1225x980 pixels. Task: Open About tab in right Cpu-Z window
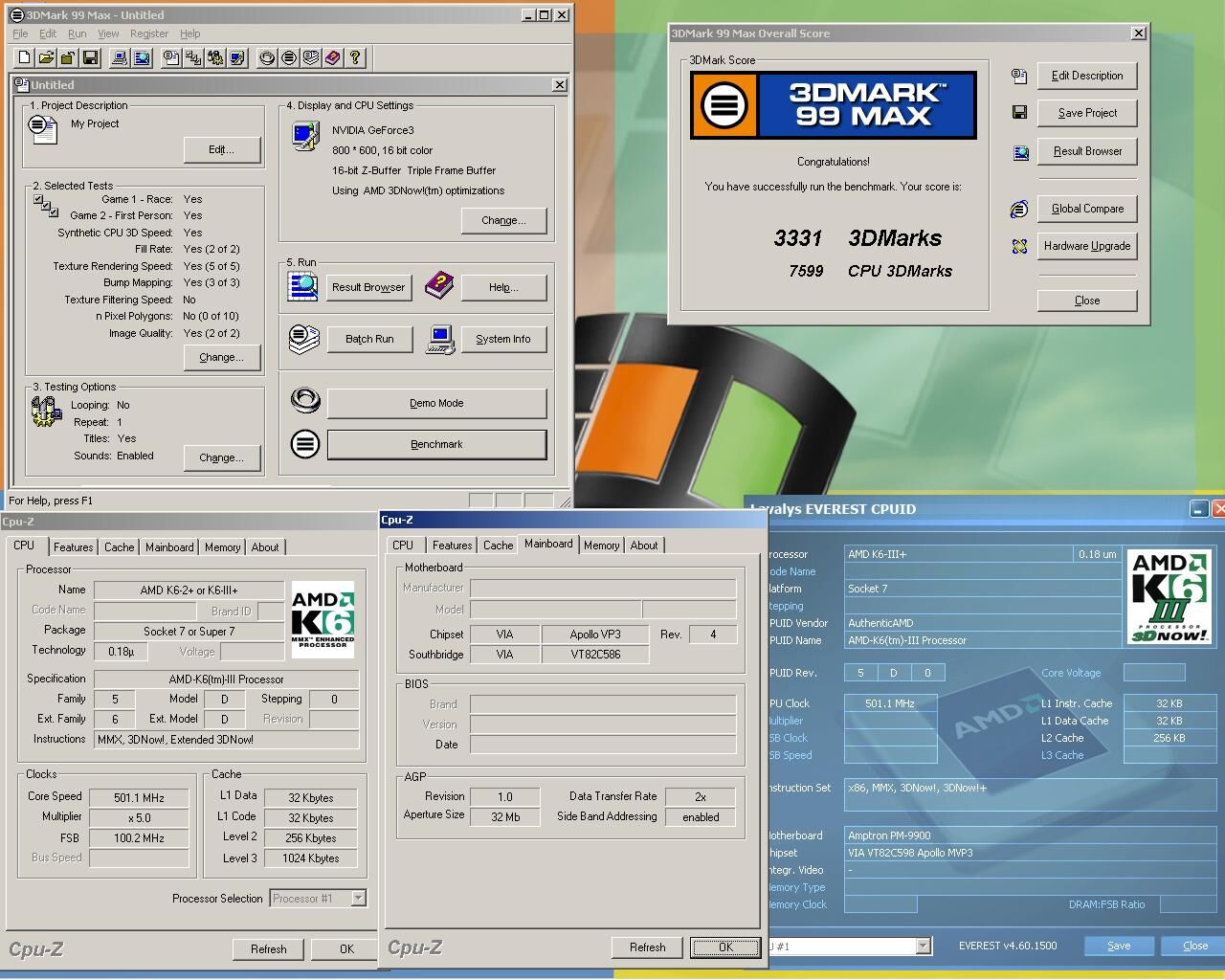(x=644, y=546)
